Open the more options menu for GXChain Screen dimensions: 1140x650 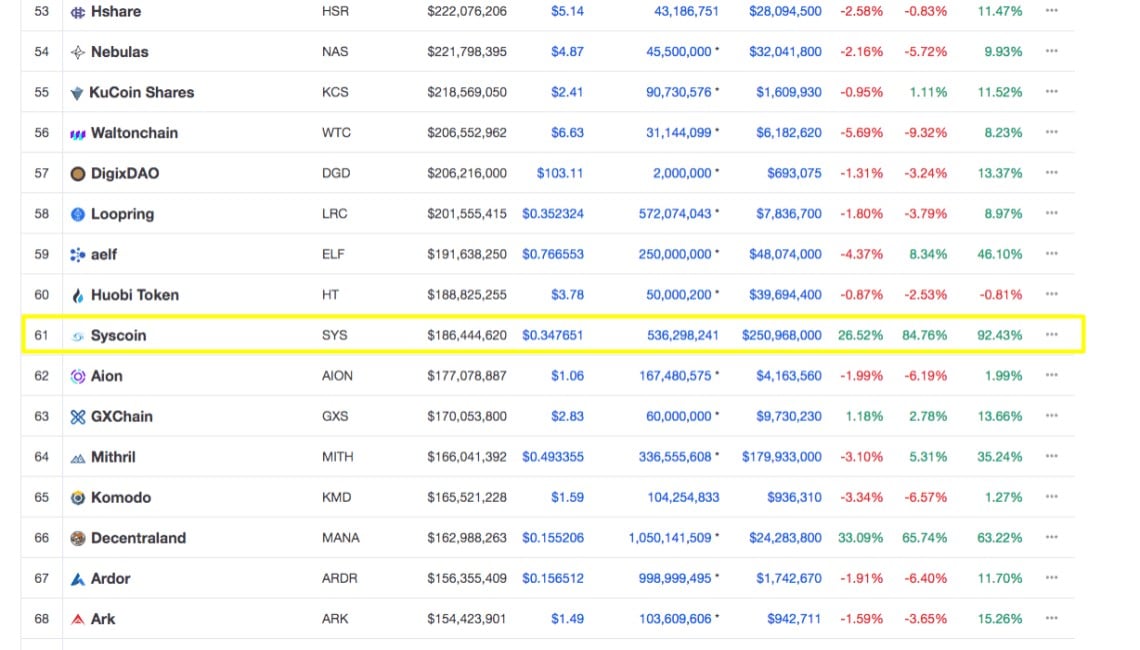pyautogui.click(x=1051, y=416)
